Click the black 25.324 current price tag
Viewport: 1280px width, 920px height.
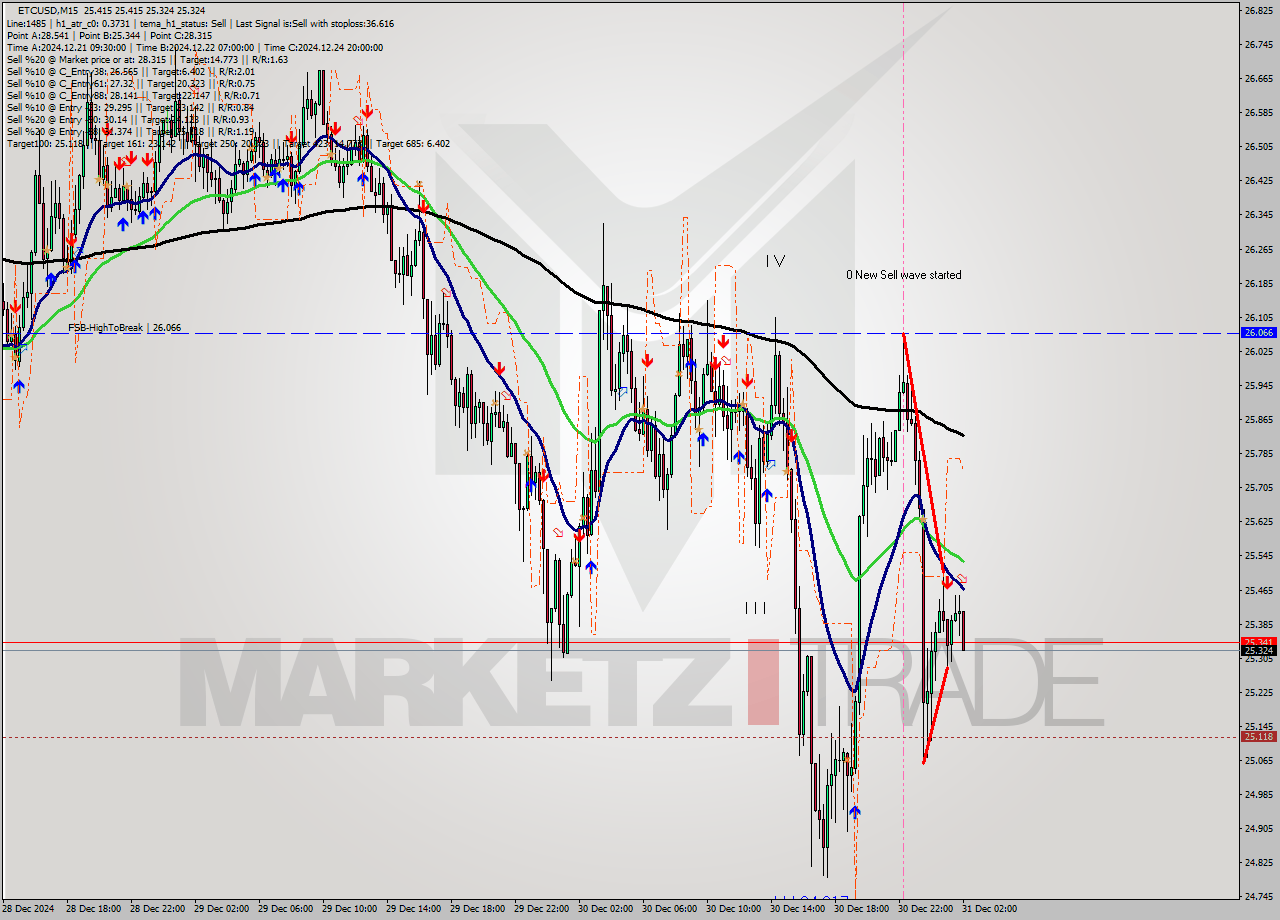pos(1257,651)
